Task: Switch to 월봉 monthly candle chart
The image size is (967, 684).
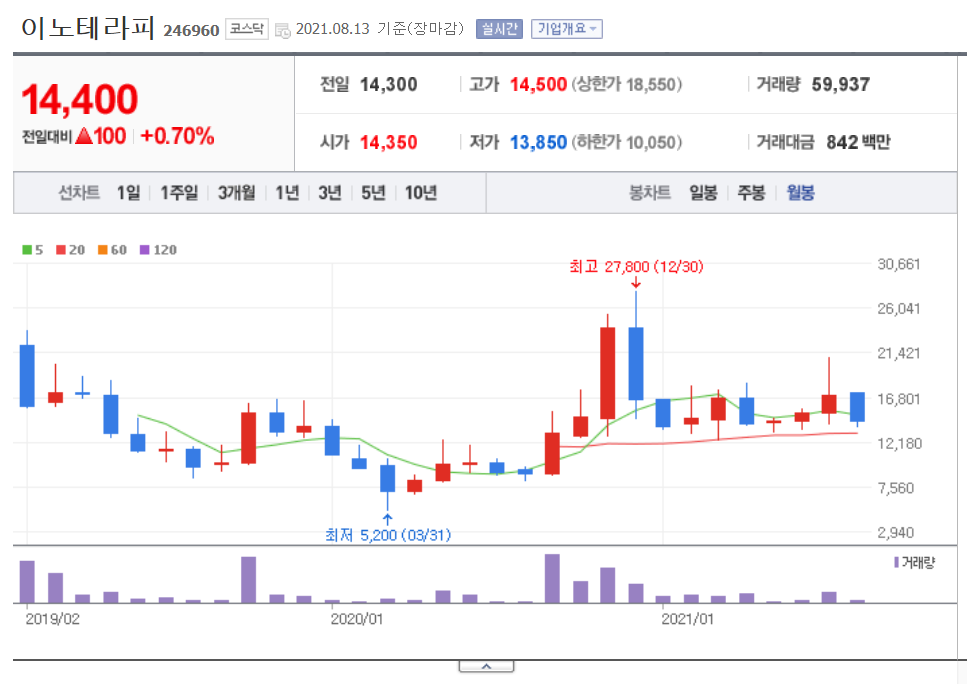Action: (x=800, y=193)
